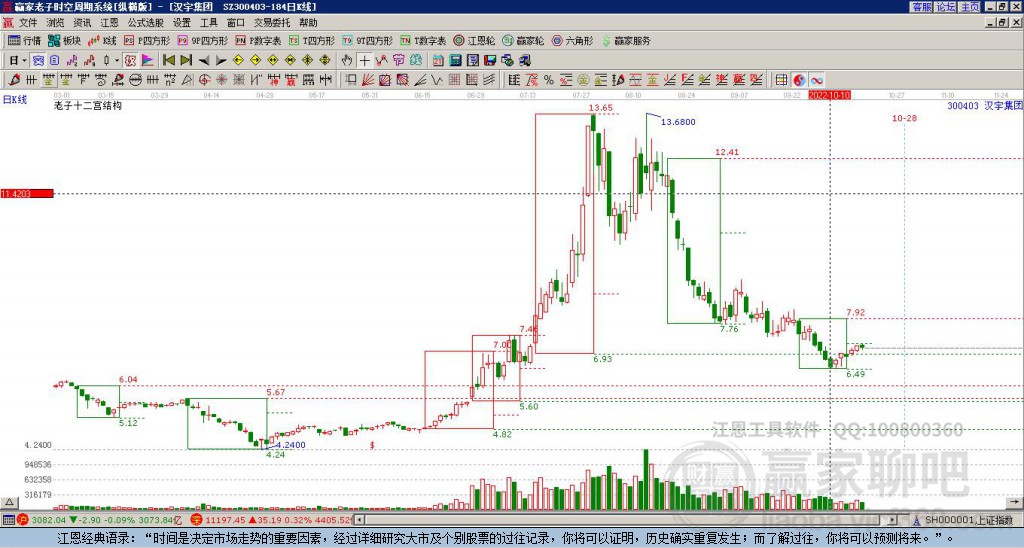Image resolution: width=1024 pixels, height=548 pixels.
Task: Open the 资讯 menu
Action: [82, 23]
